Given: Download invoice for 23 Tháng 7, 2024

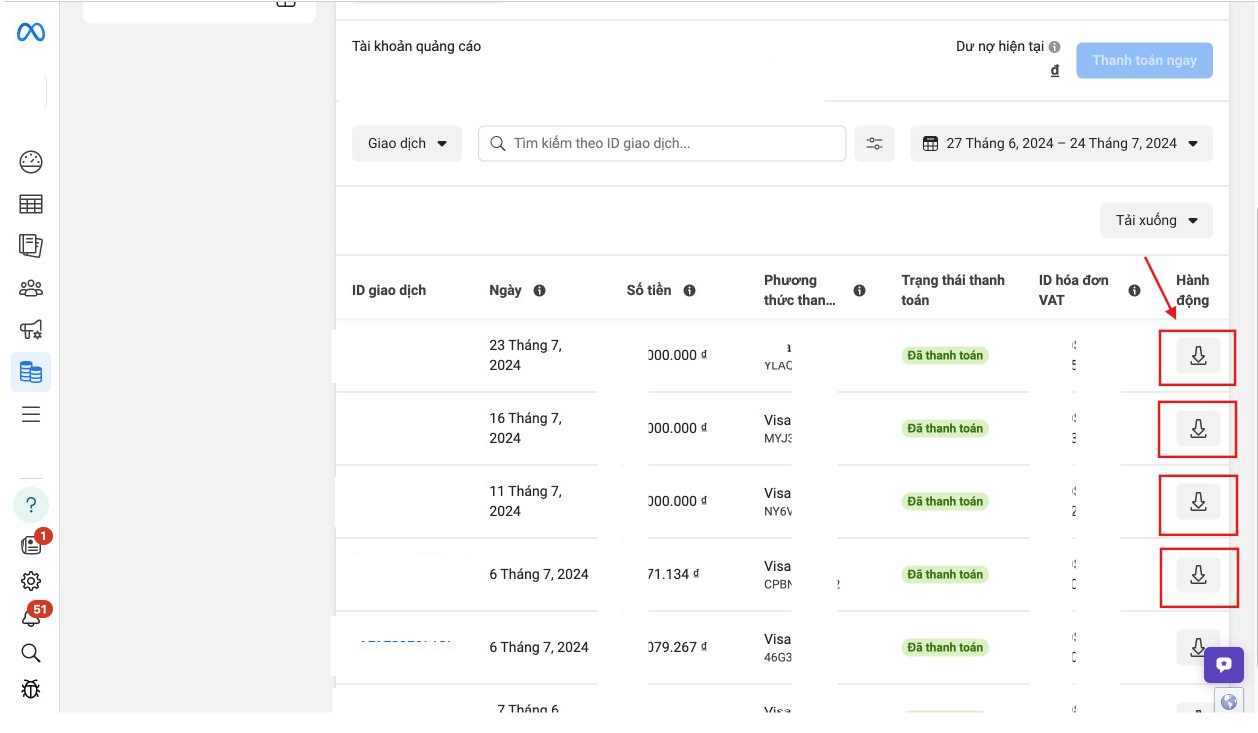Looking at the screenshot, I should [x=1198, y=355].
